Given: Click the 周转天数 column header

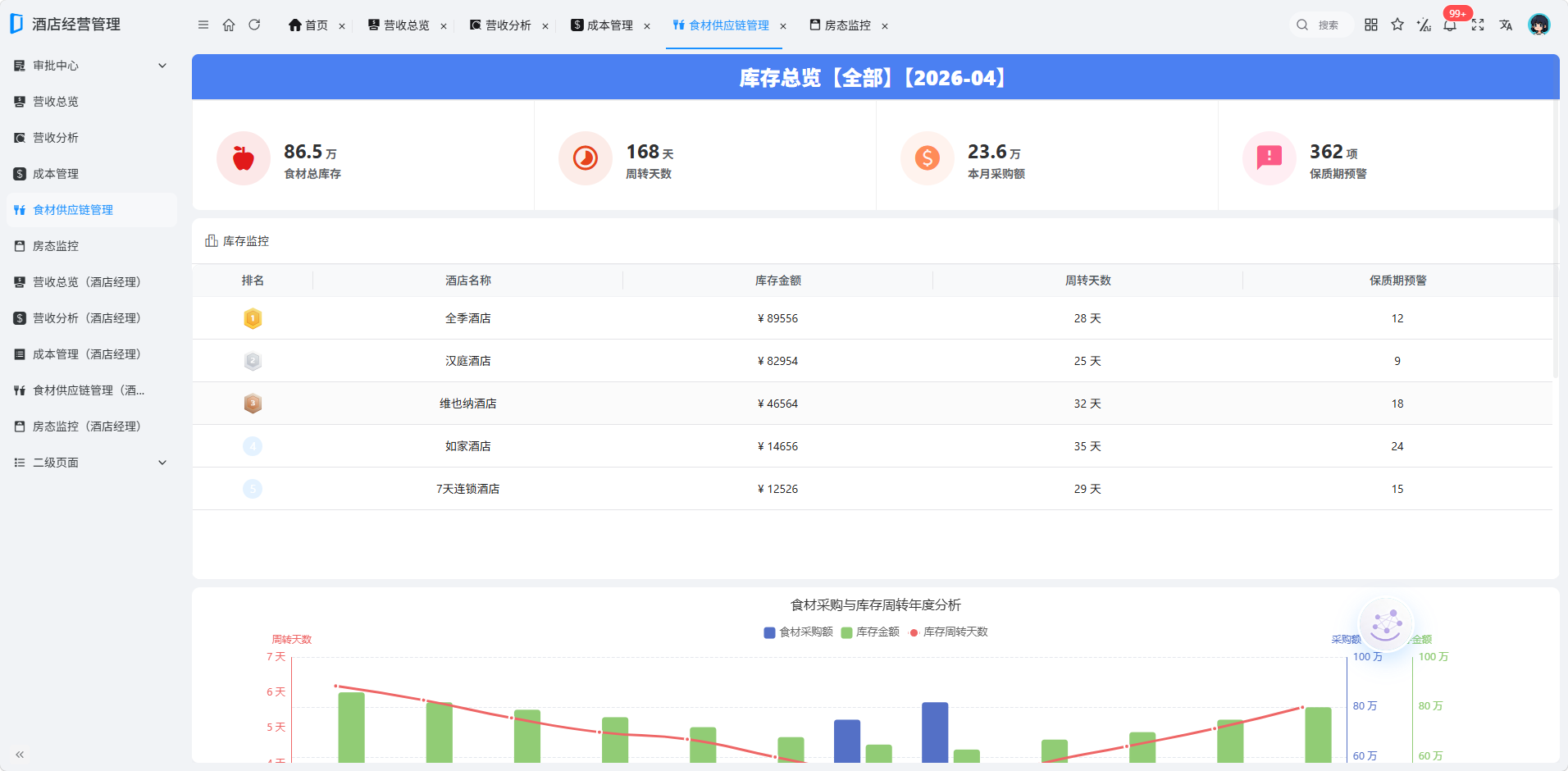Looking at the screenshot, I should tap(1088, 281).
